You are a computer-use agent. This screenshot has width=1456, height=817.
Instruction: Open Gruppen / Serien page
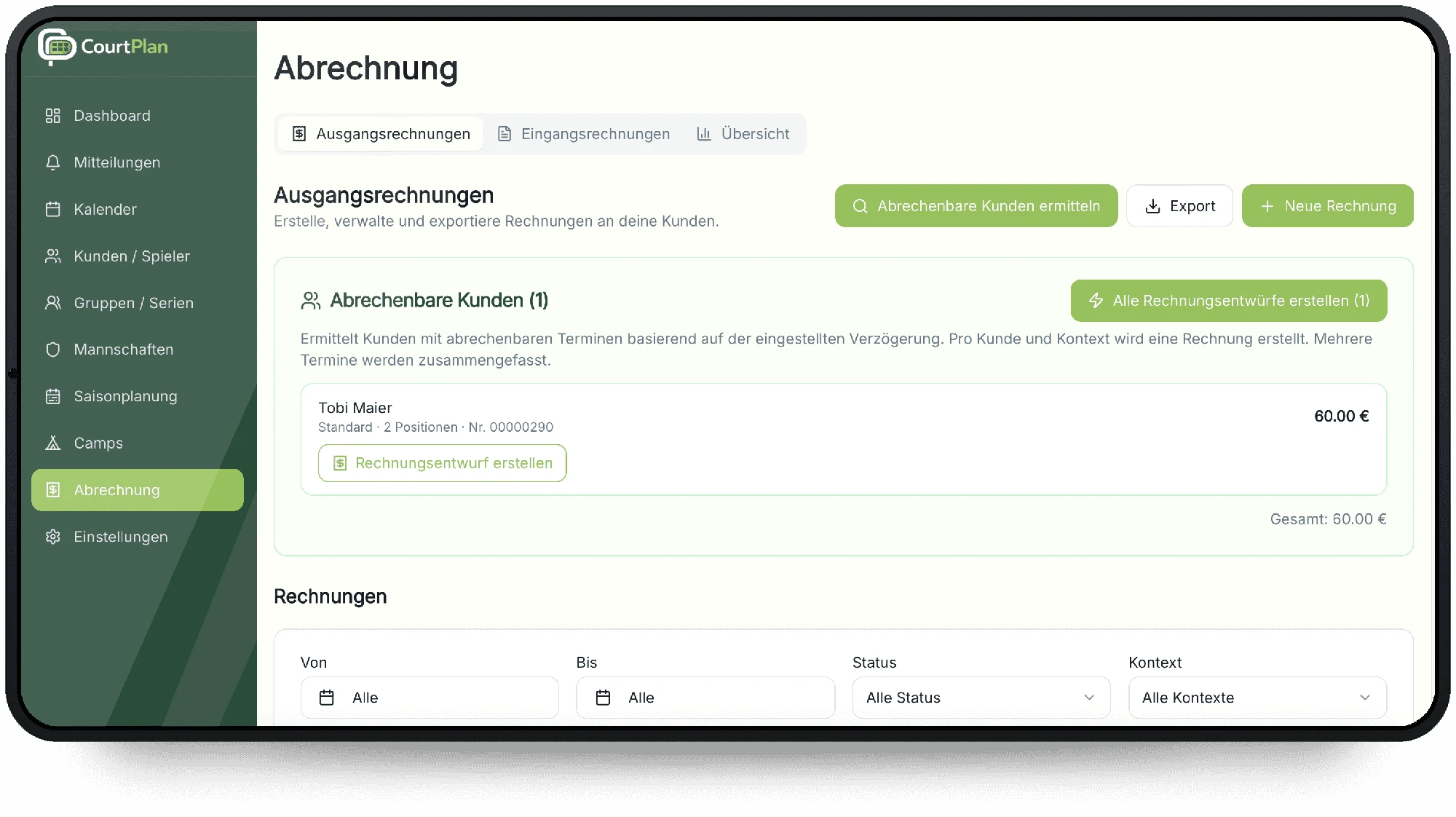(x=138, y=302)
